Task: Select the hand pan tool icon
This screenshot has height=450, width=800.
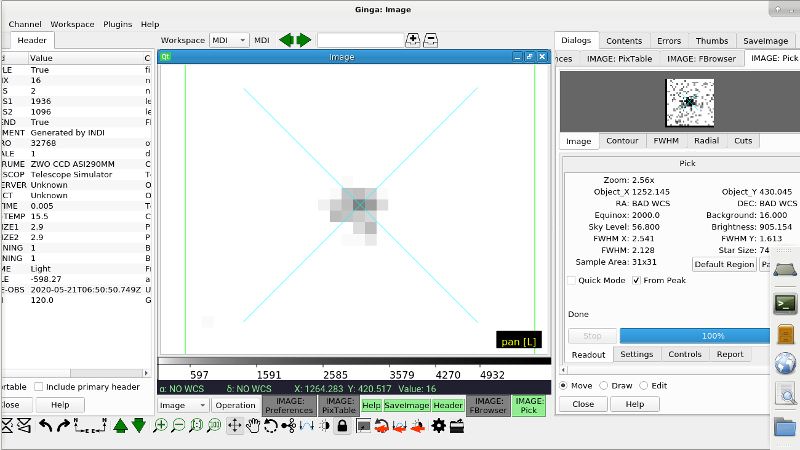Action: click(253, 426)
